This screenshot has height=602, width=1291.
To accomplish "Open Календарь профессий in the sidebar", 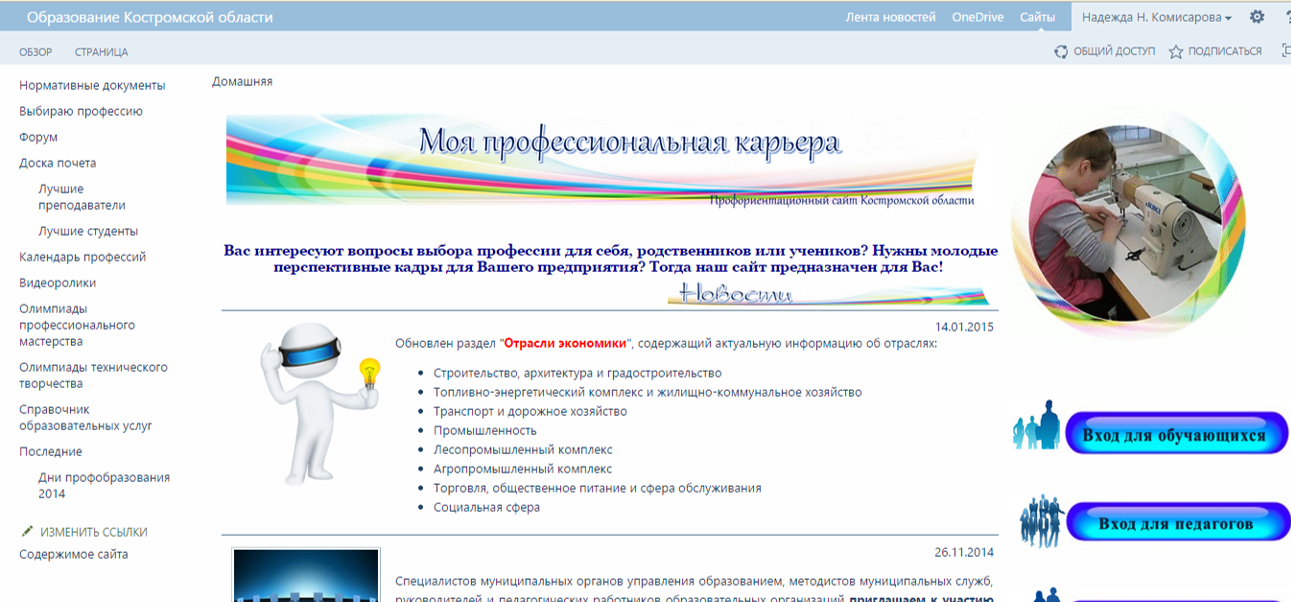I will point(83,257).
